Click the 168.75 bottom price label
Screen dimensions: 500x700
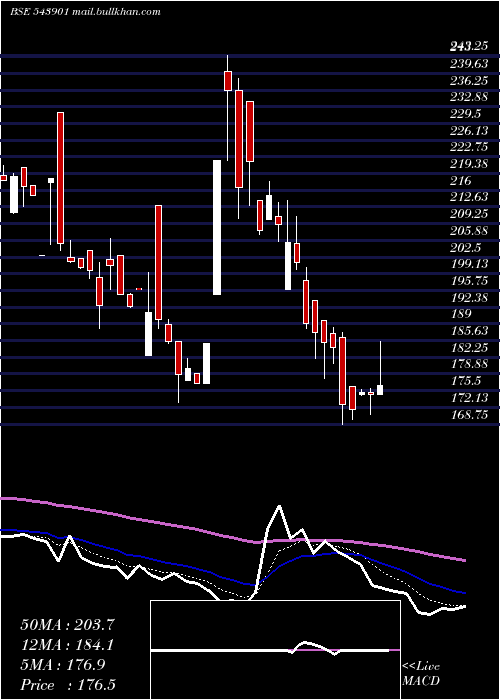(x=469, y=415)
